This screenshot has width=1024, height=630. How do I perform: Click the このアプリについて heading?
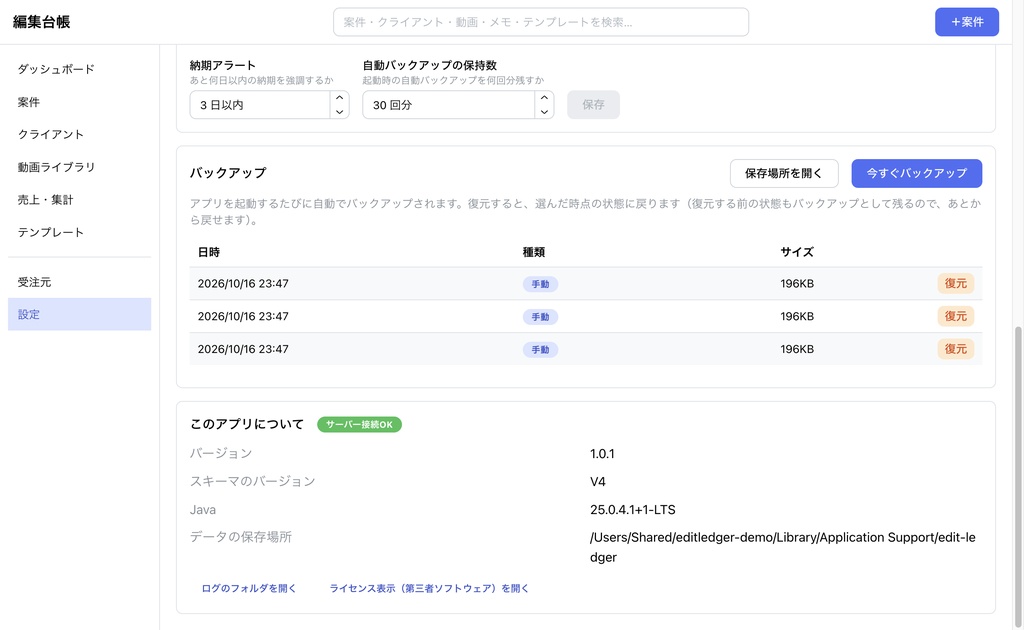[x=247, y=424]
